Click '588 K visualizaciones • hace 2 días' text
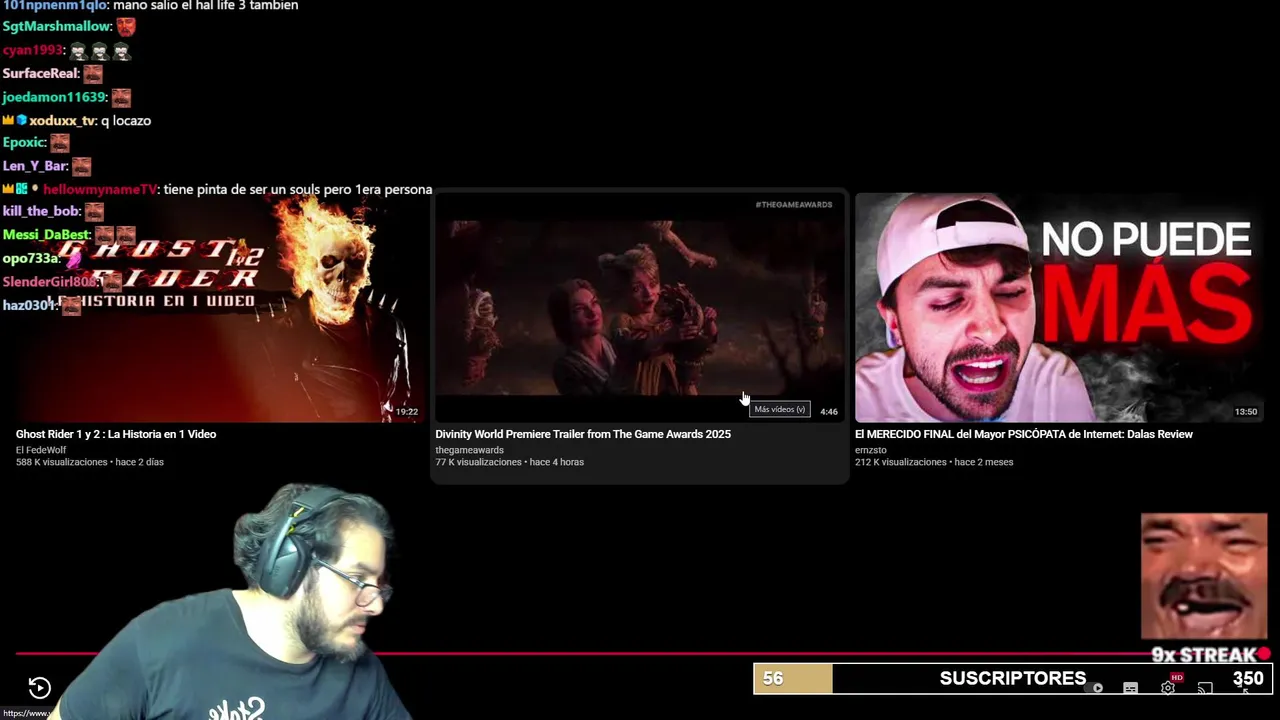The image size is (1280, 720). (90, 462)
